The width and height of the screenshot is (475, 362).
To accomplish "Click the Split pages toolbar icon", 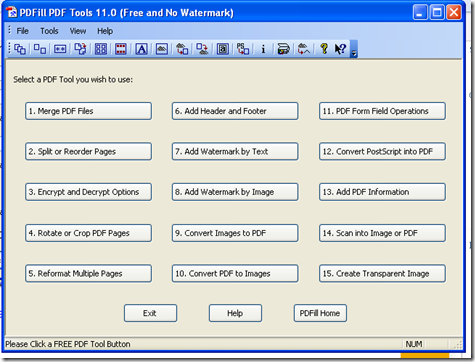I will (x=40, y=49).
